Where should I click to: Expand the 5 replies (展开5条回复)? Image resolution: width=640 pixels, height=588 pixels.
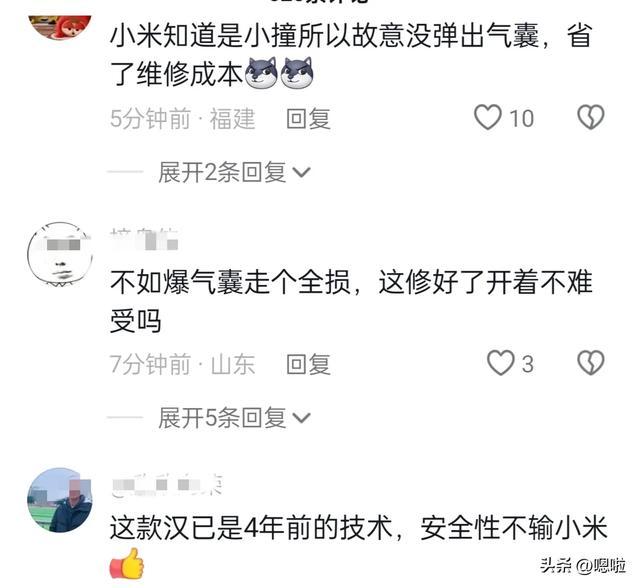pyautogui.click(x=234, y=417)
